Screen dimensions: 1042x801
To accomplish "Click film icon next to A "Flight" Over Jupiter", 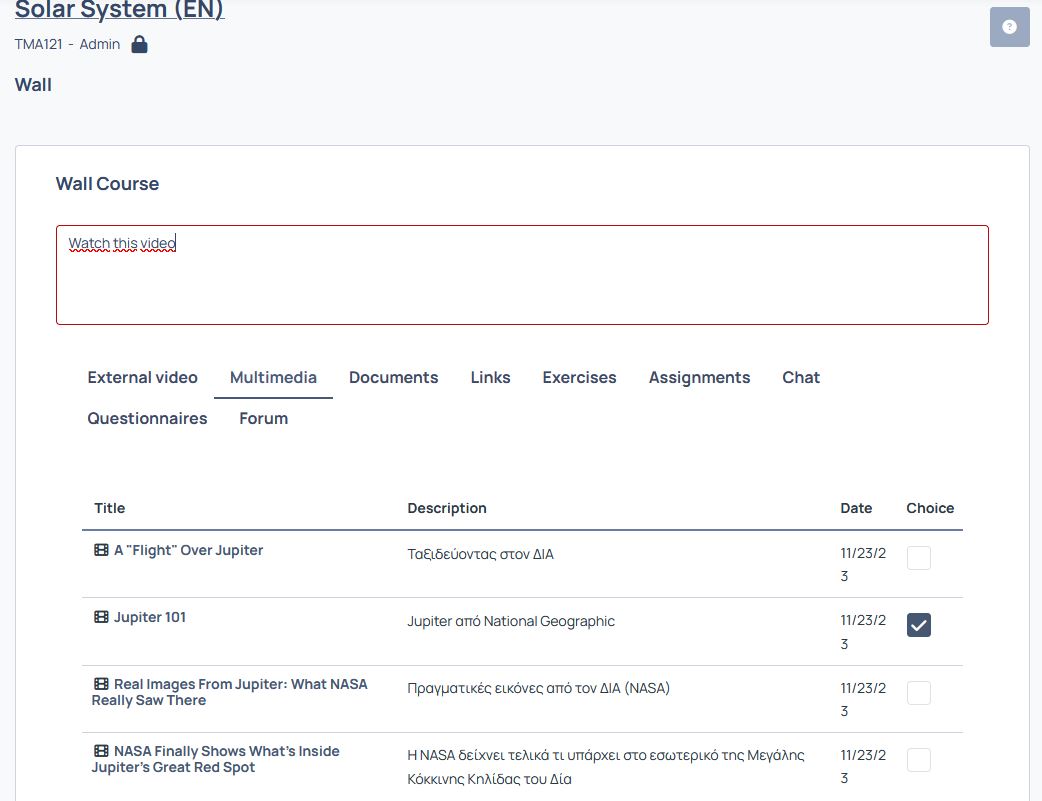I will (x=101, y=550).
